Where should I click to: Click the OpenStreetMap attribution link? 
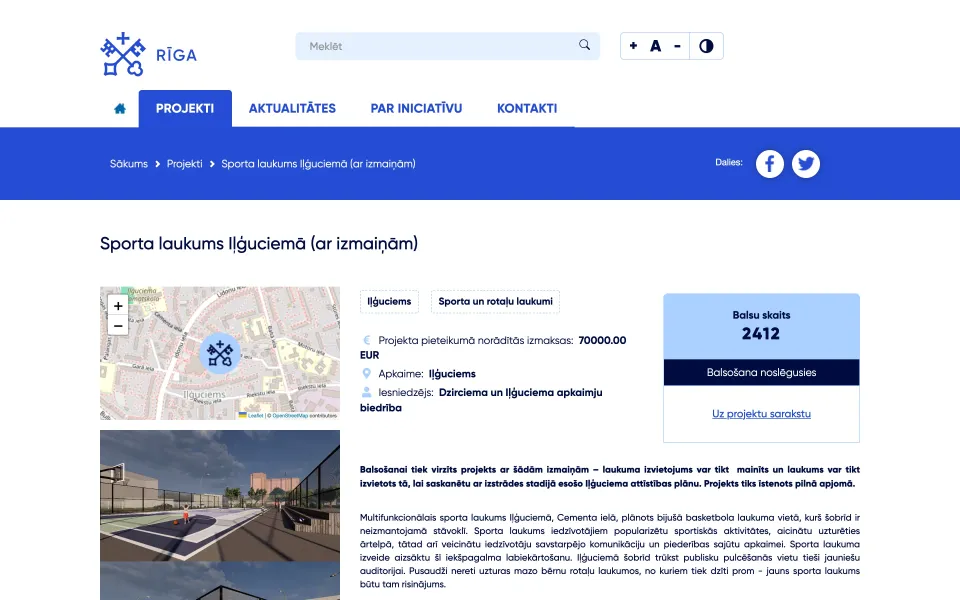tap(290, 416)
